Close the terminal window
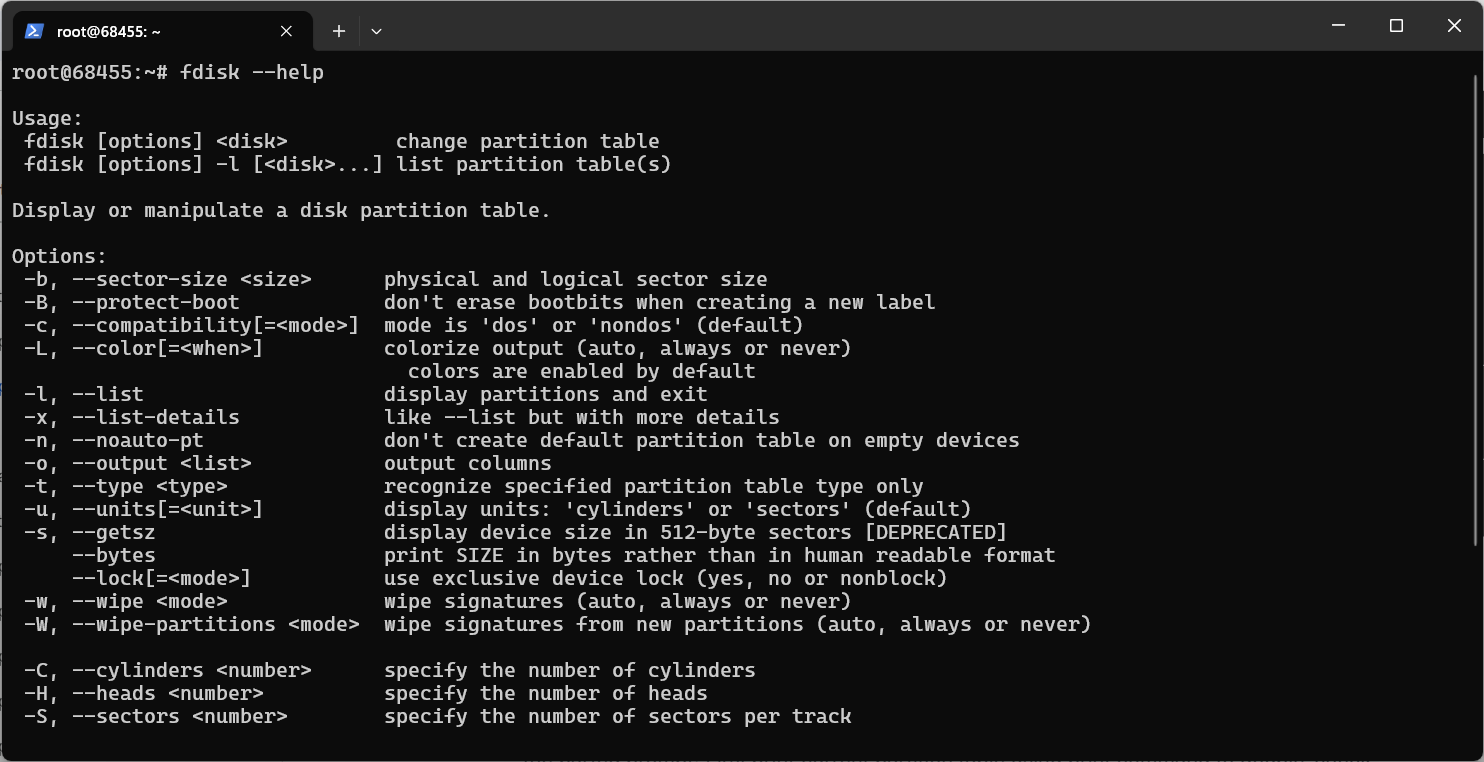This screenshot has width=1484, height=762. [1454, 26]
